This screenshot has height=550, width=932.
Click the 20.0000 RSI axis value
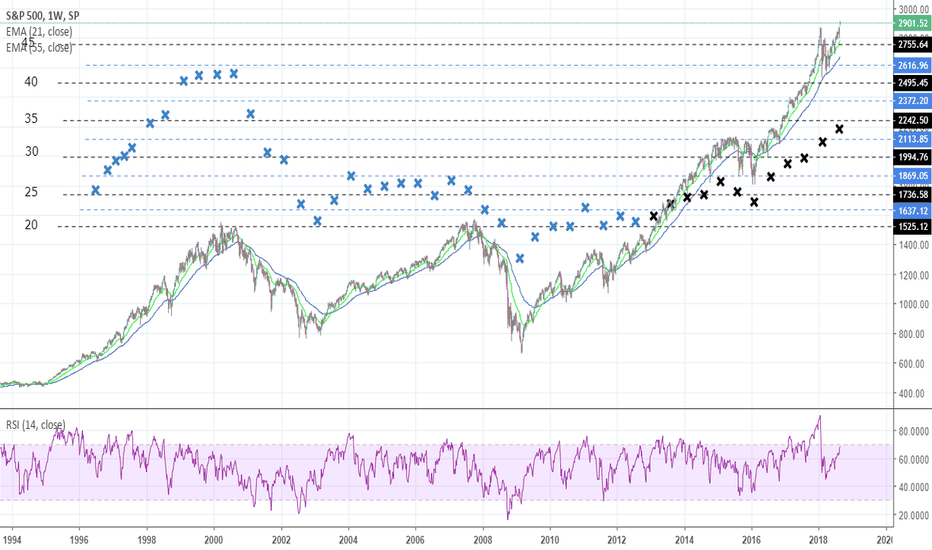pos(915,516)
